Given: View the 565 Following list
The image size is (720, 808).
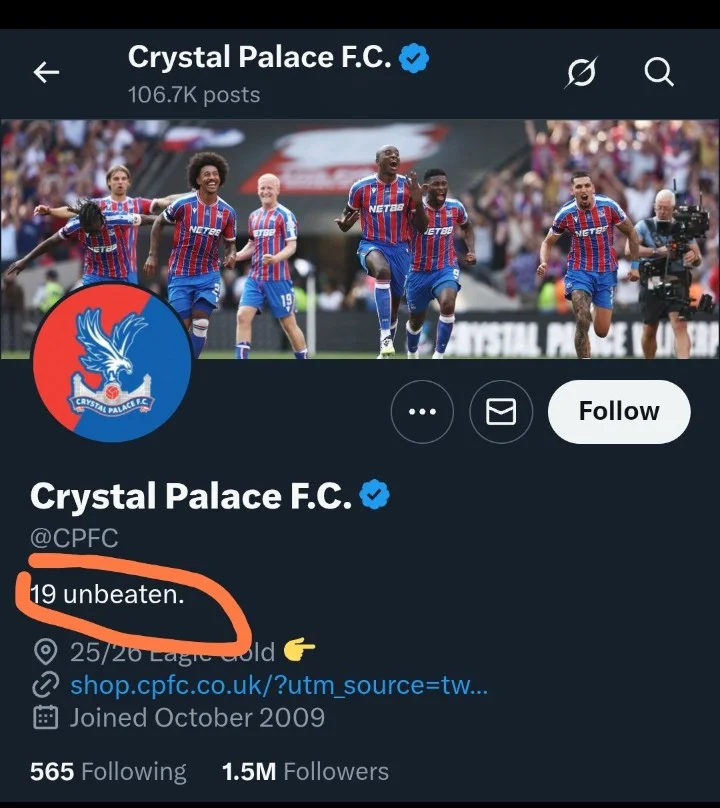Looking at the screenshot, I should click(x=108, y=772).
